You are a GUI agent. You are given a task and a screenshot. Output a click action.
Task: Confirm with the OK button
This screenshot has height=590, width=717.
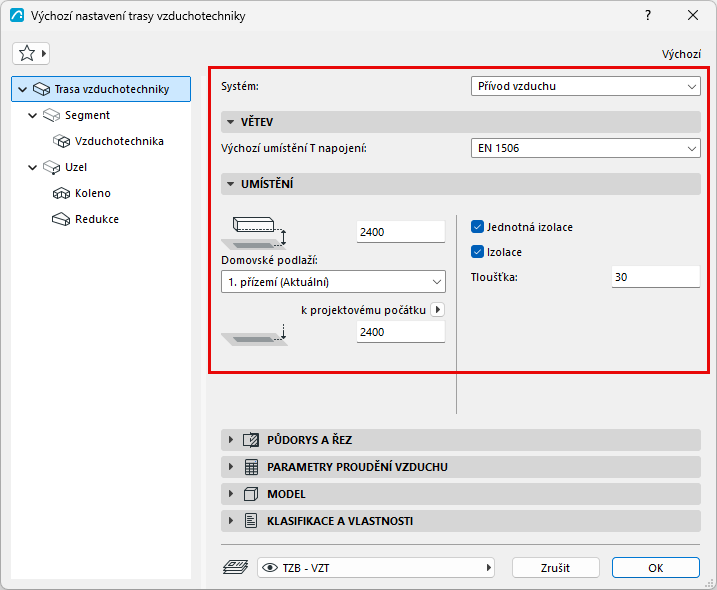[656, 568]
